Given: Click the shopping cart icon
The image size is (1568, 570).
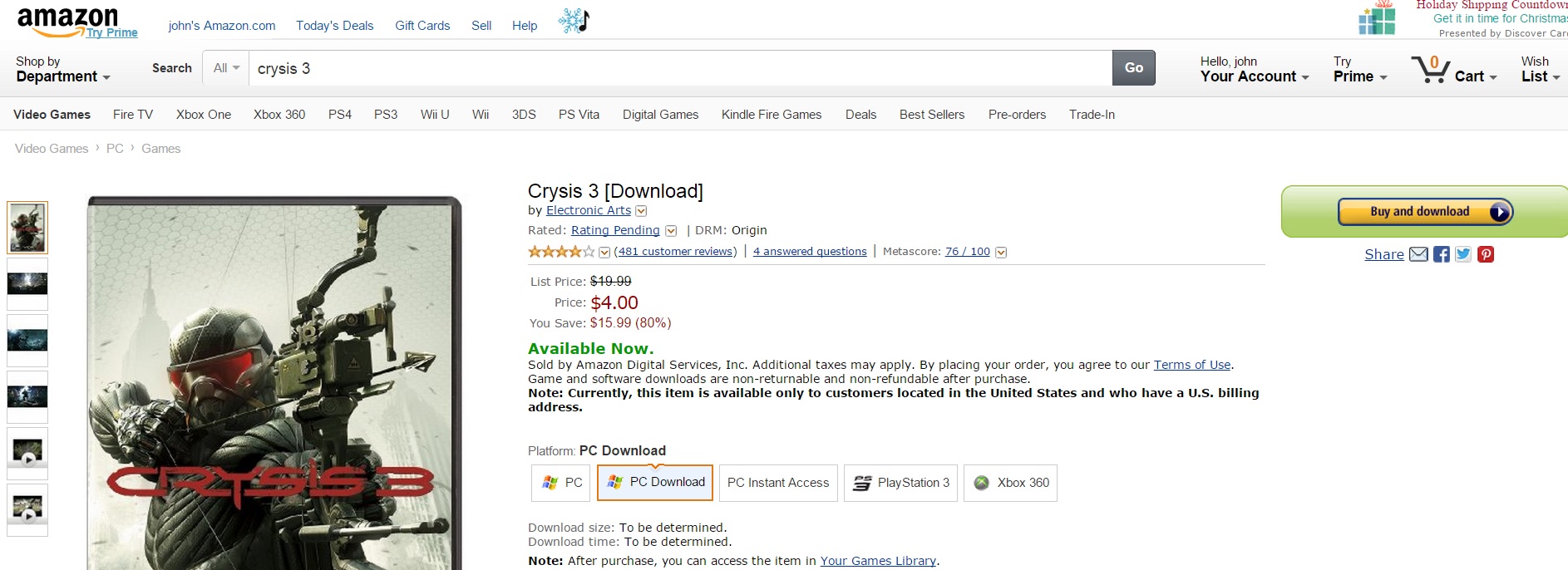Looking at the screenshot, I should 1430,69.
